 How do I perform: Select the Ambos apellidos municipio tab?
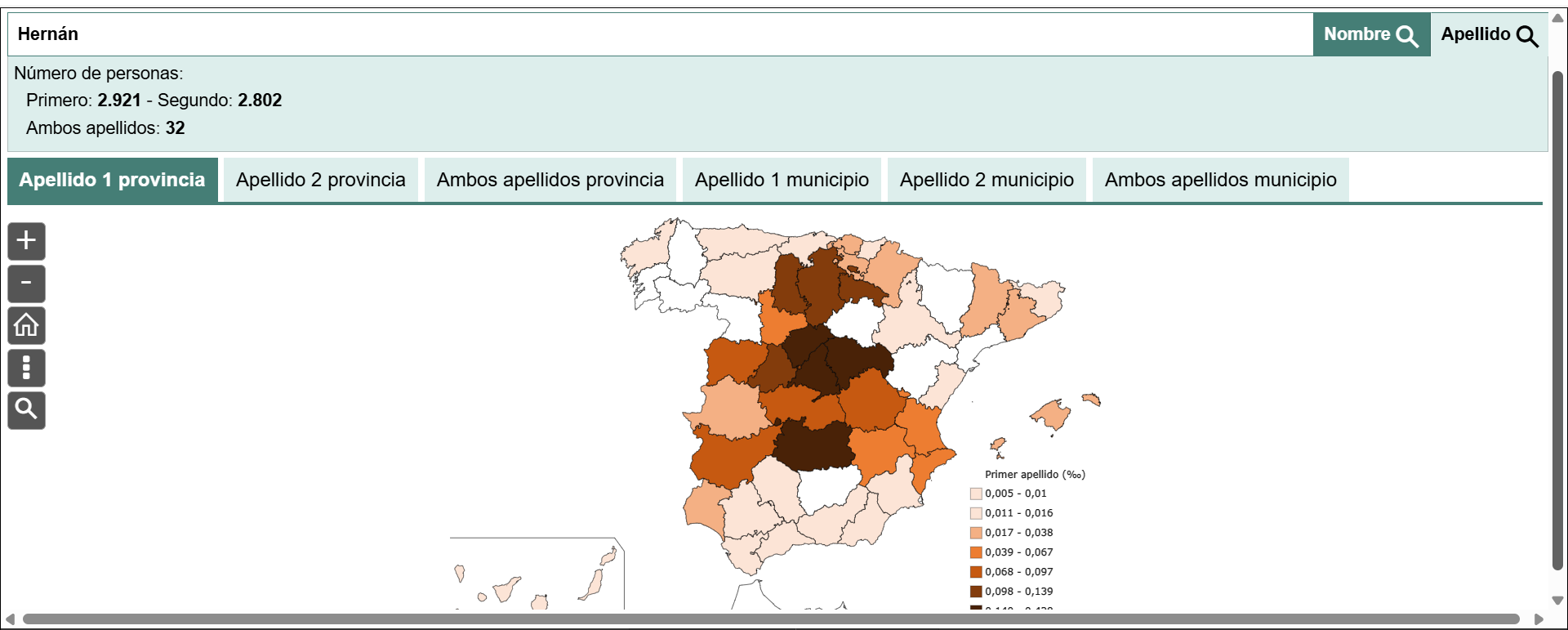coord(1220,180)
